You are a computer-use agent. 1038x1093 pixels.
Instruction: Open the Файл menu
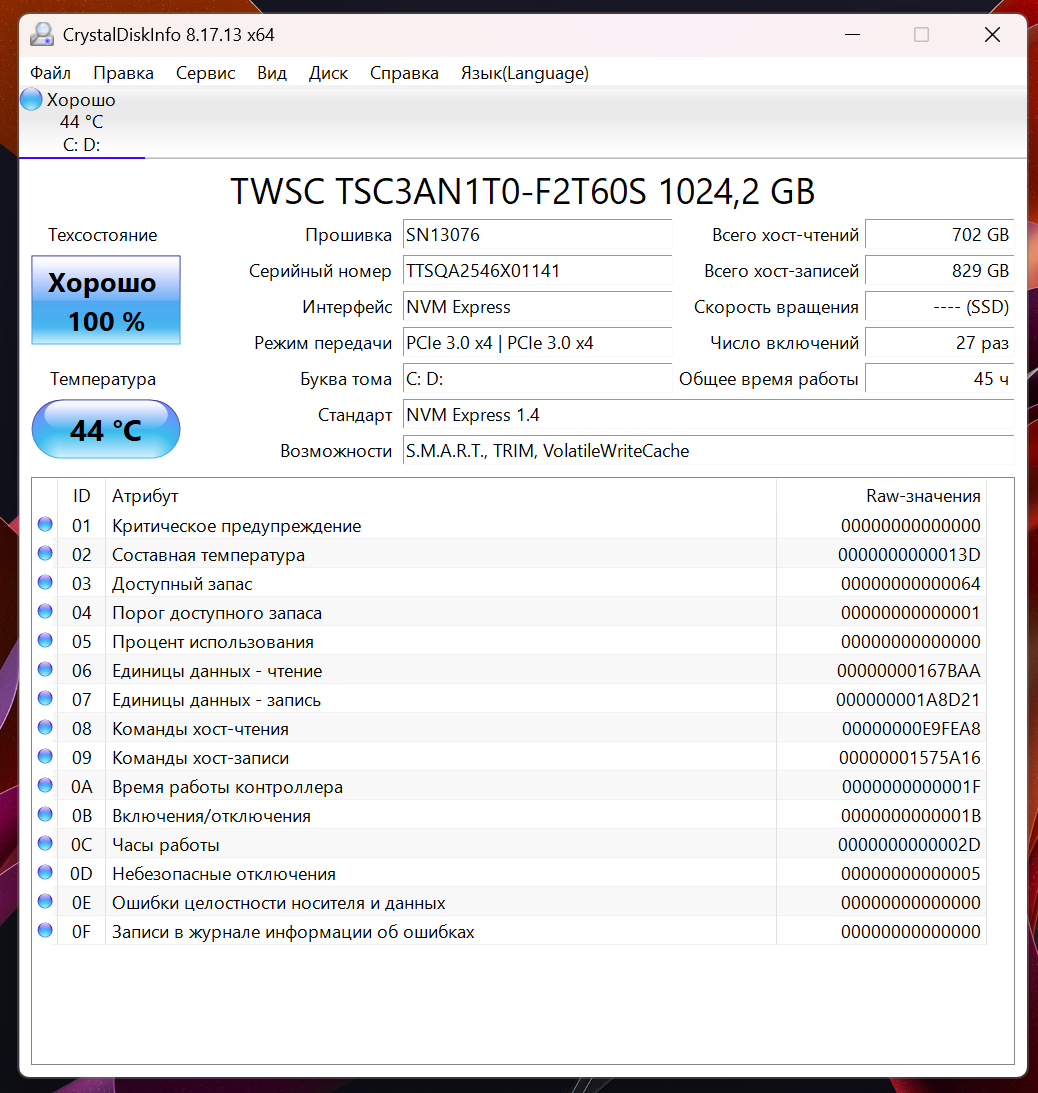(50, 73)
